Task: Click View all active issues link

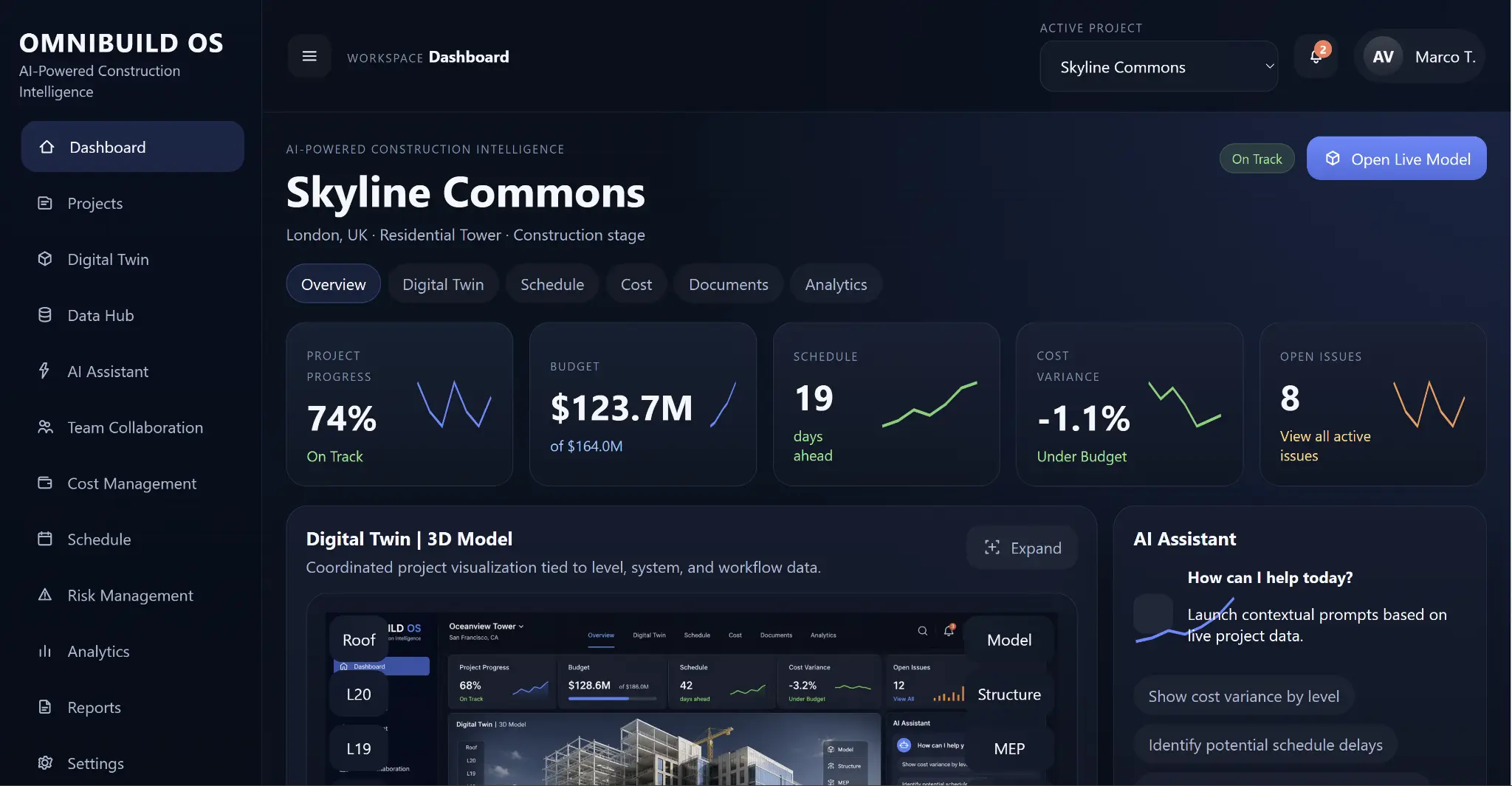Action: [x=1325, y=446]
